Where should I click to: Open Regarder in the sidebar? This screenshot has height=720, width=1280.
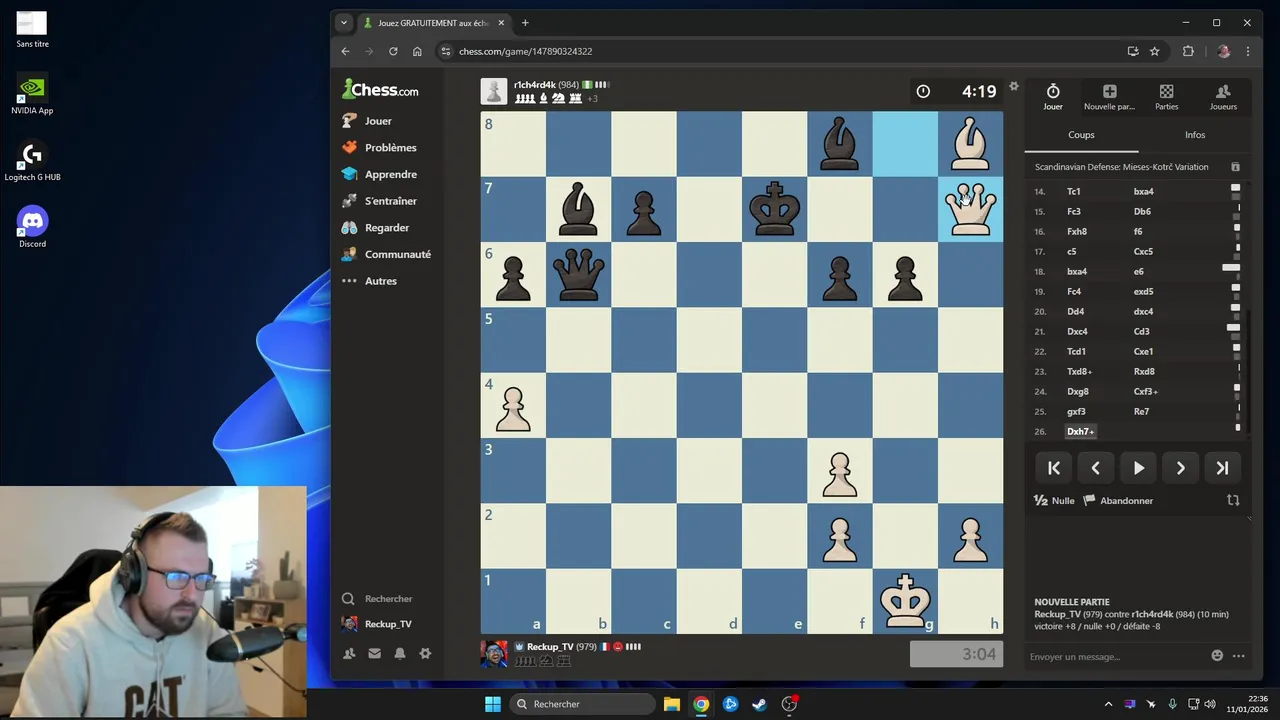pyautogui.click(x=375, y=228)
